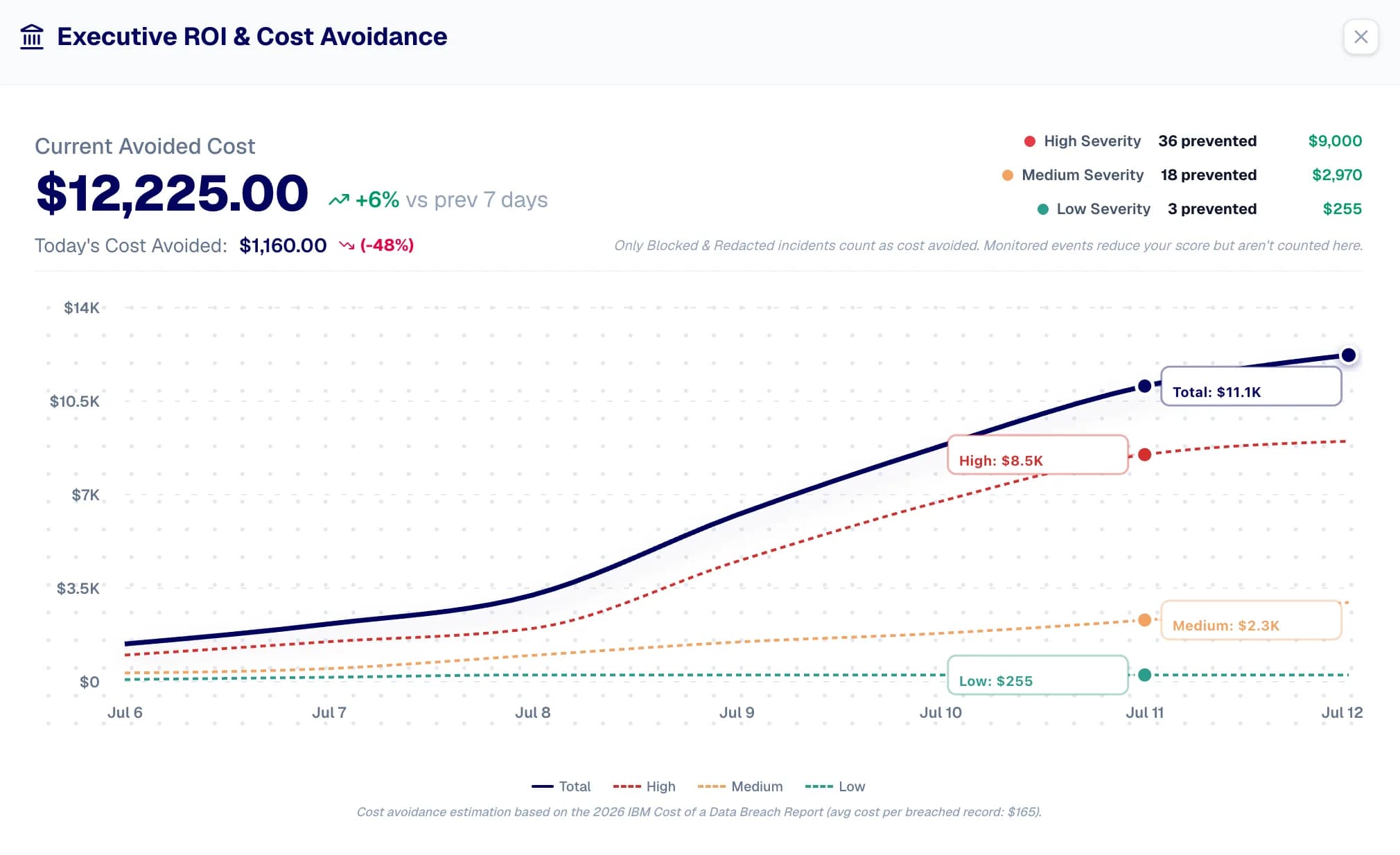The image size is (1400, 855).
Task: Click the $12,225.00 avoided cost figure
Action: (172, 193)
